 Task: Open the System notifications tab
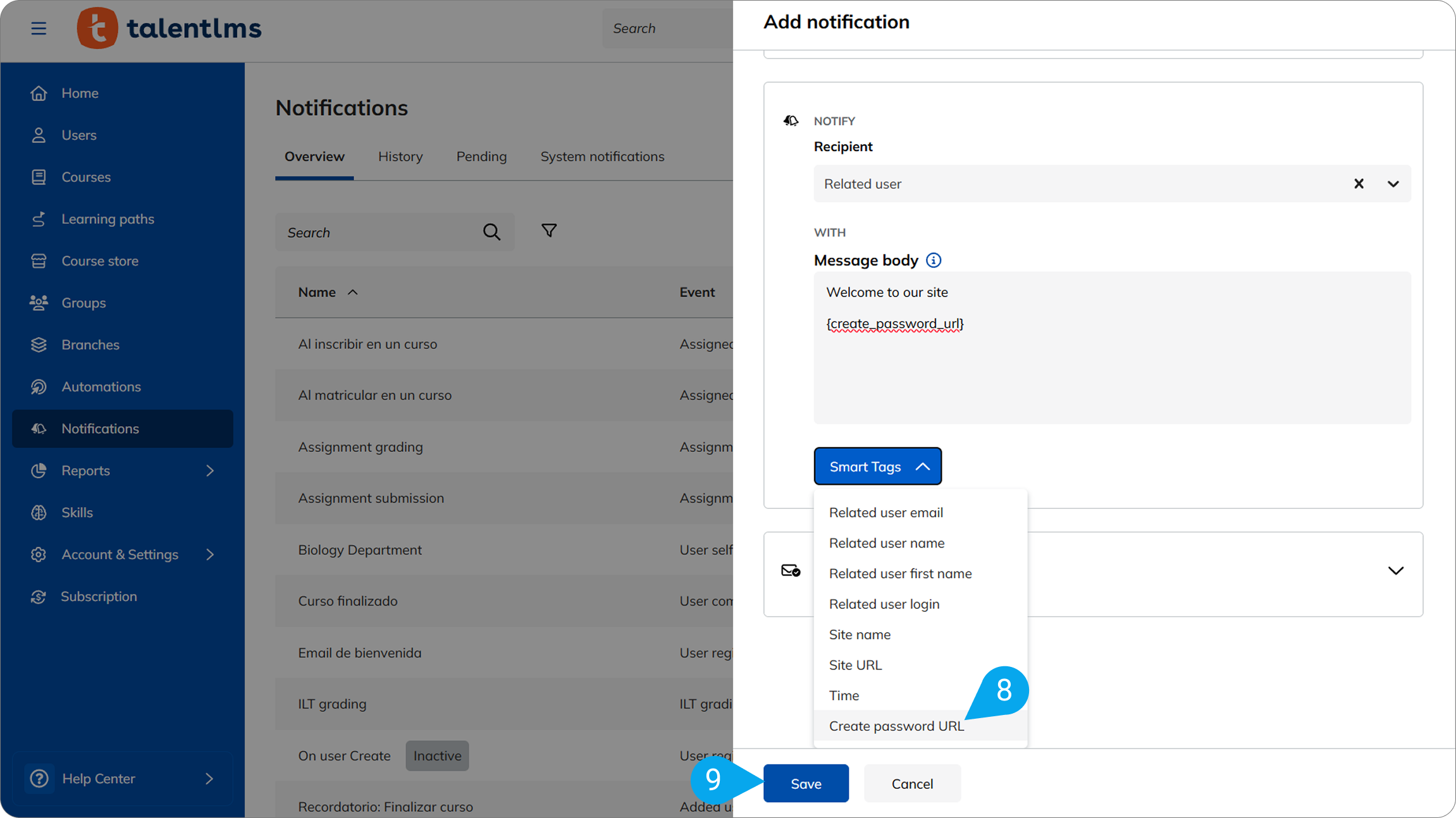(602, 157)
